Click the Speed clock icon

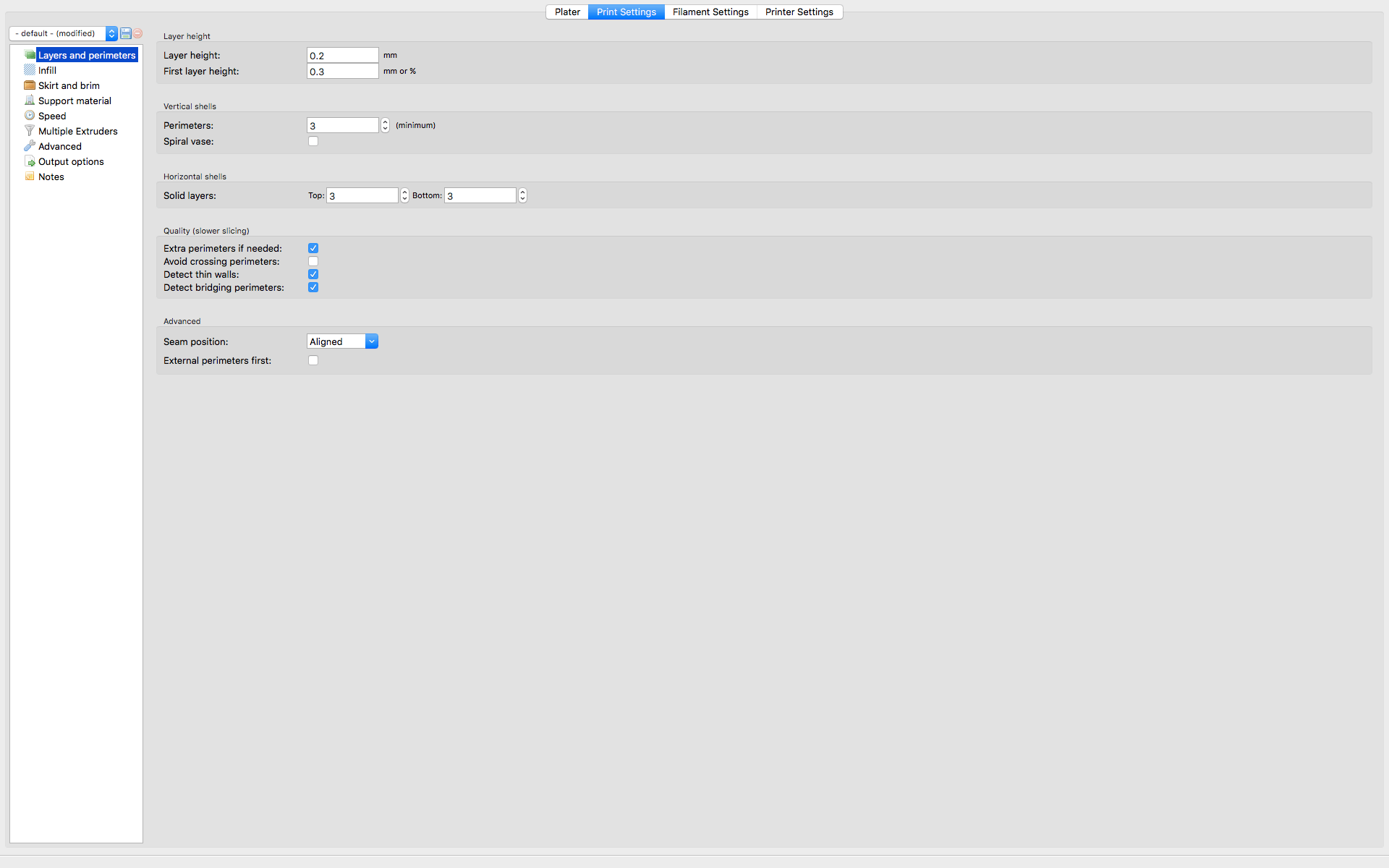[x=30, y=116]
